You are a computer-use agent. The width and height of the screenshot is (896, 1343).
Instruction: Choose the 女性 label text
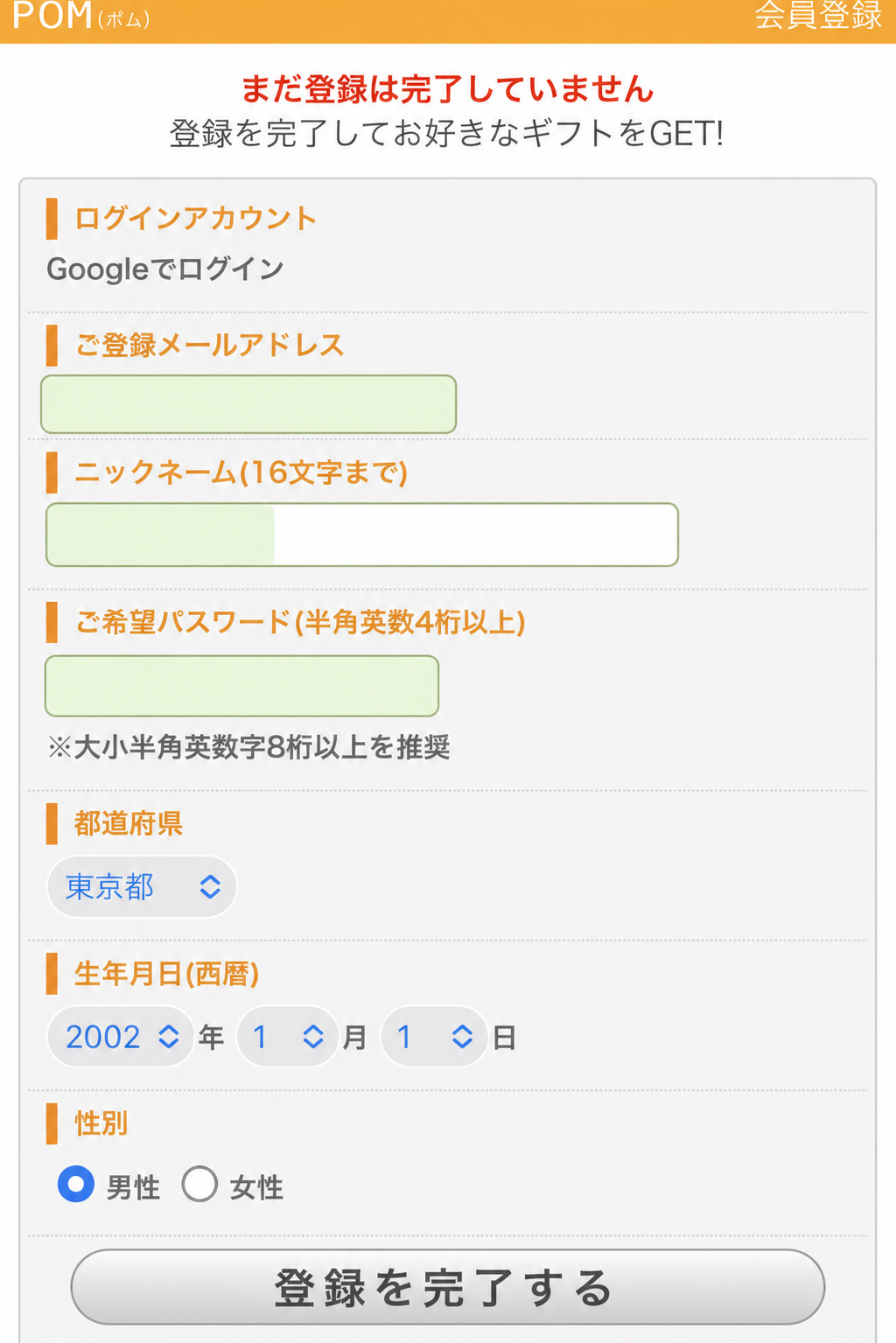tap(256, 1187)
